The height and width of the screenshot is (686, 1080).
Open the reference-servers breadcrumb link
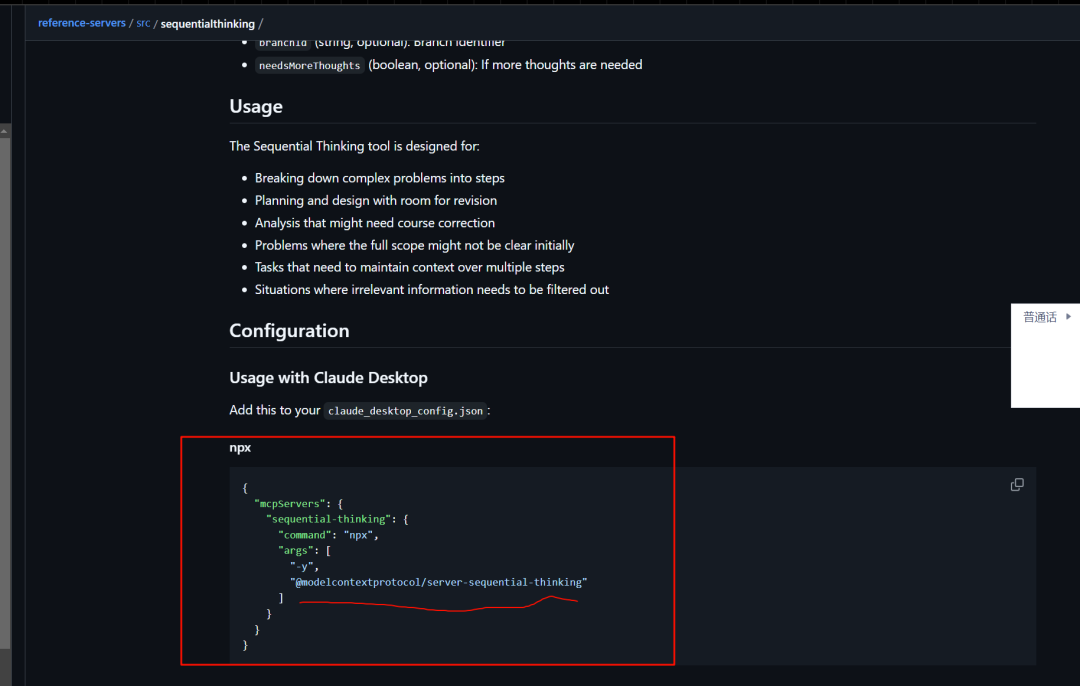pos(82,23)
